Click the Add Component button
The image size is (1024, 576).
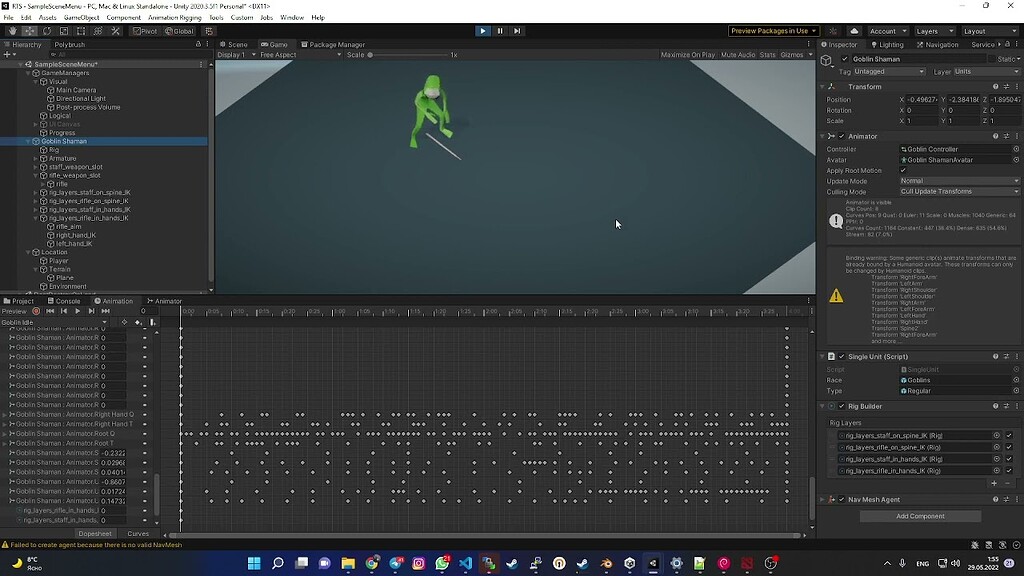[920, 516]
